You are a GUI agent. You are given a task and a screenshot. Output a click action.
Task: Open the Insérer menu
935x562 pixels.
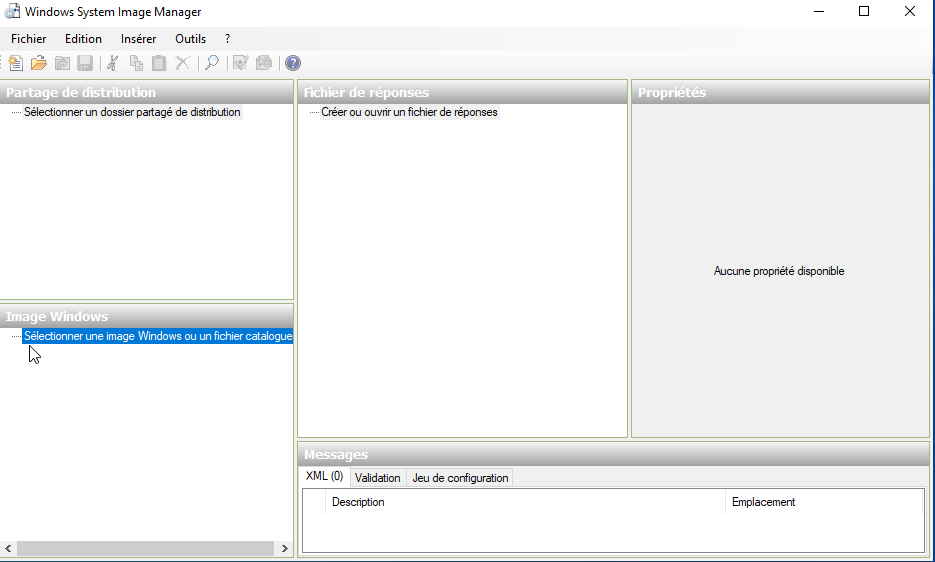pos(138,39)
